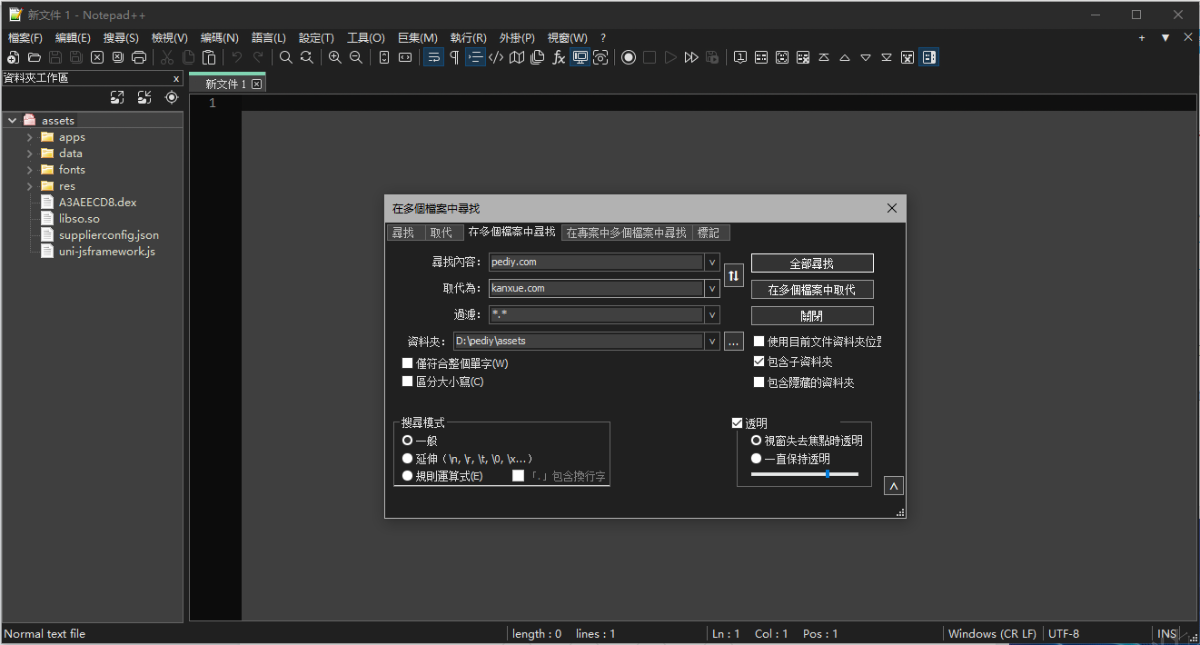Open the 過濾 filter dropdown arrow
This screenshot has width=1200, height=645.
point(712,314)
